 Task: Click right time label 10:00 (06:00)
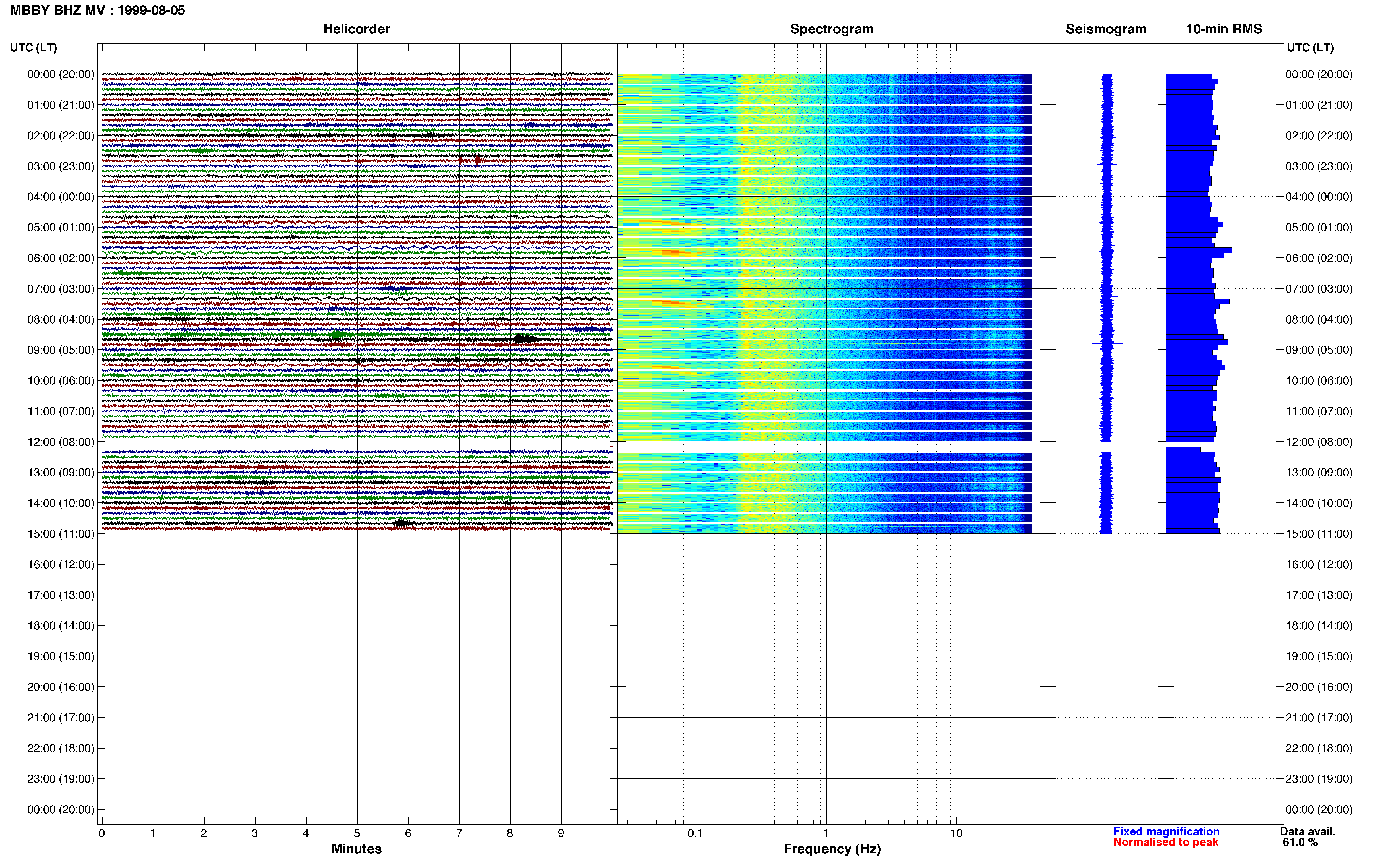1319,380
